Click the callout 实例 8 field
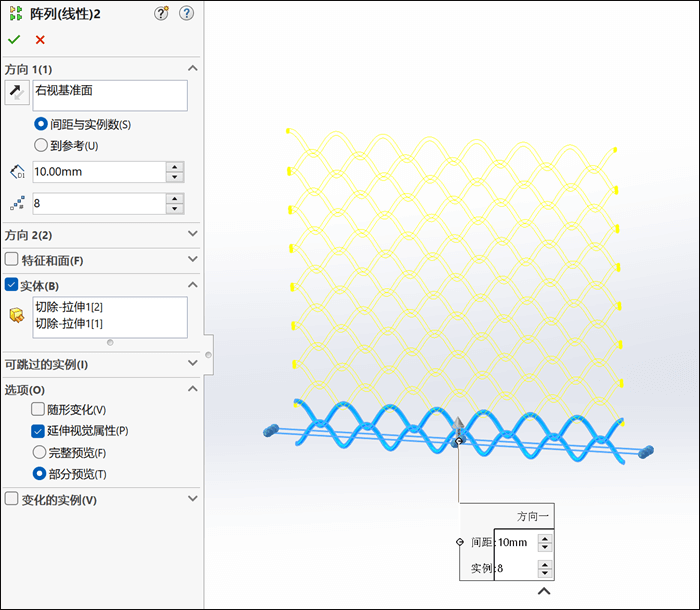Image resolution: width=700 pixels, height=610 pixels. click(516, 568)
